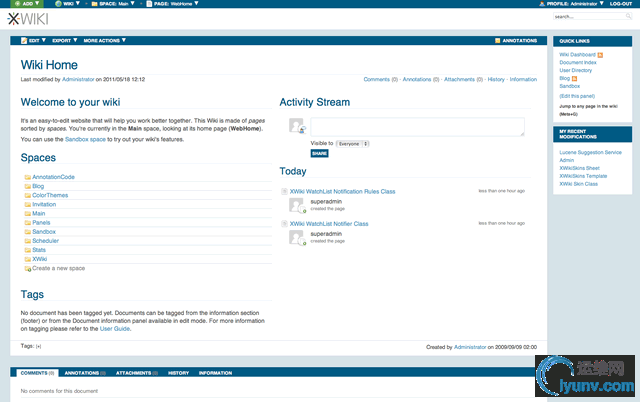Open Document Index quick link

[x=578, y=62]
